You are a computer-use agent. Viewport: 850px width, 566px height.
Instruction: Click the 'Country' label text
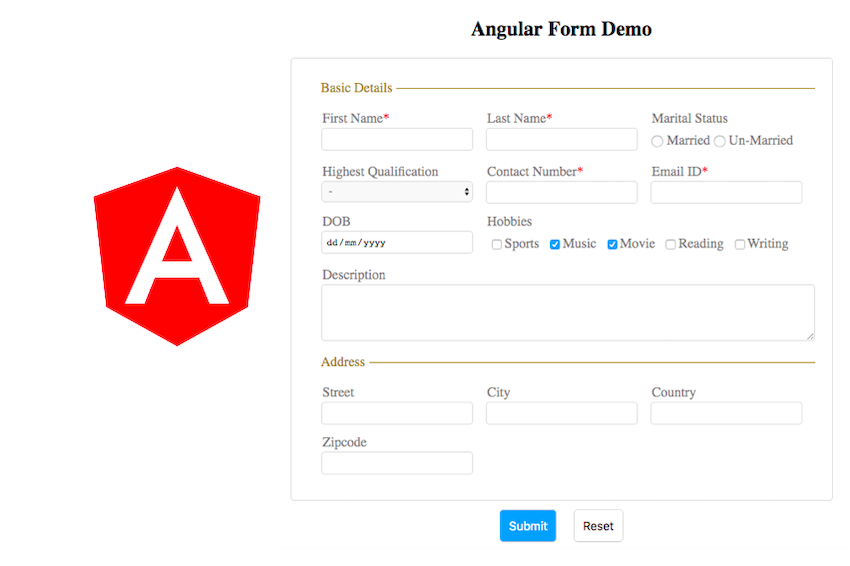tap(673, 393)
